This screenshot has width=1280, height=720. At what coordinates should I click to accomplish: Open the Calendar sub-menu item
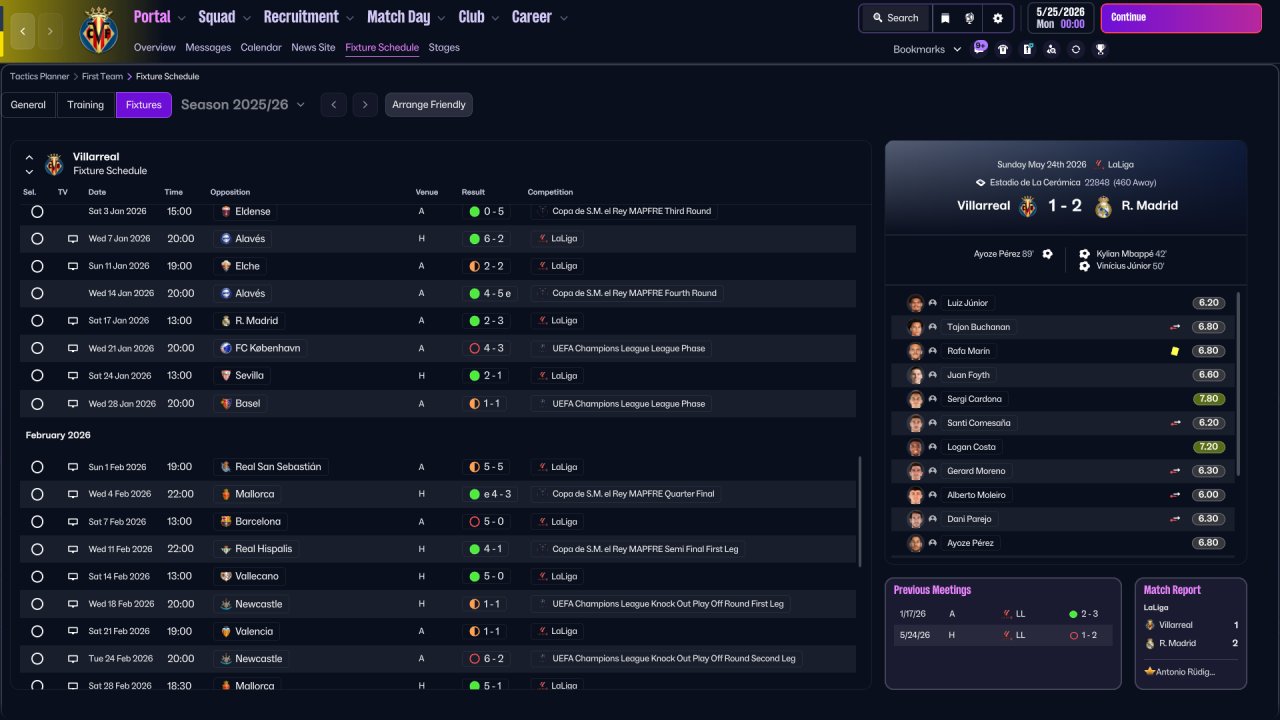pyautogui.click(x=261, y=47)
